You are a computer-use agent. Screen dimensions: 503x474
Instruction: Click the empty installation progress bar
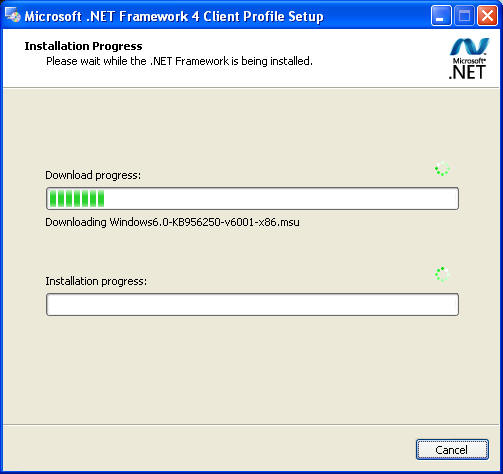[252, 304]
